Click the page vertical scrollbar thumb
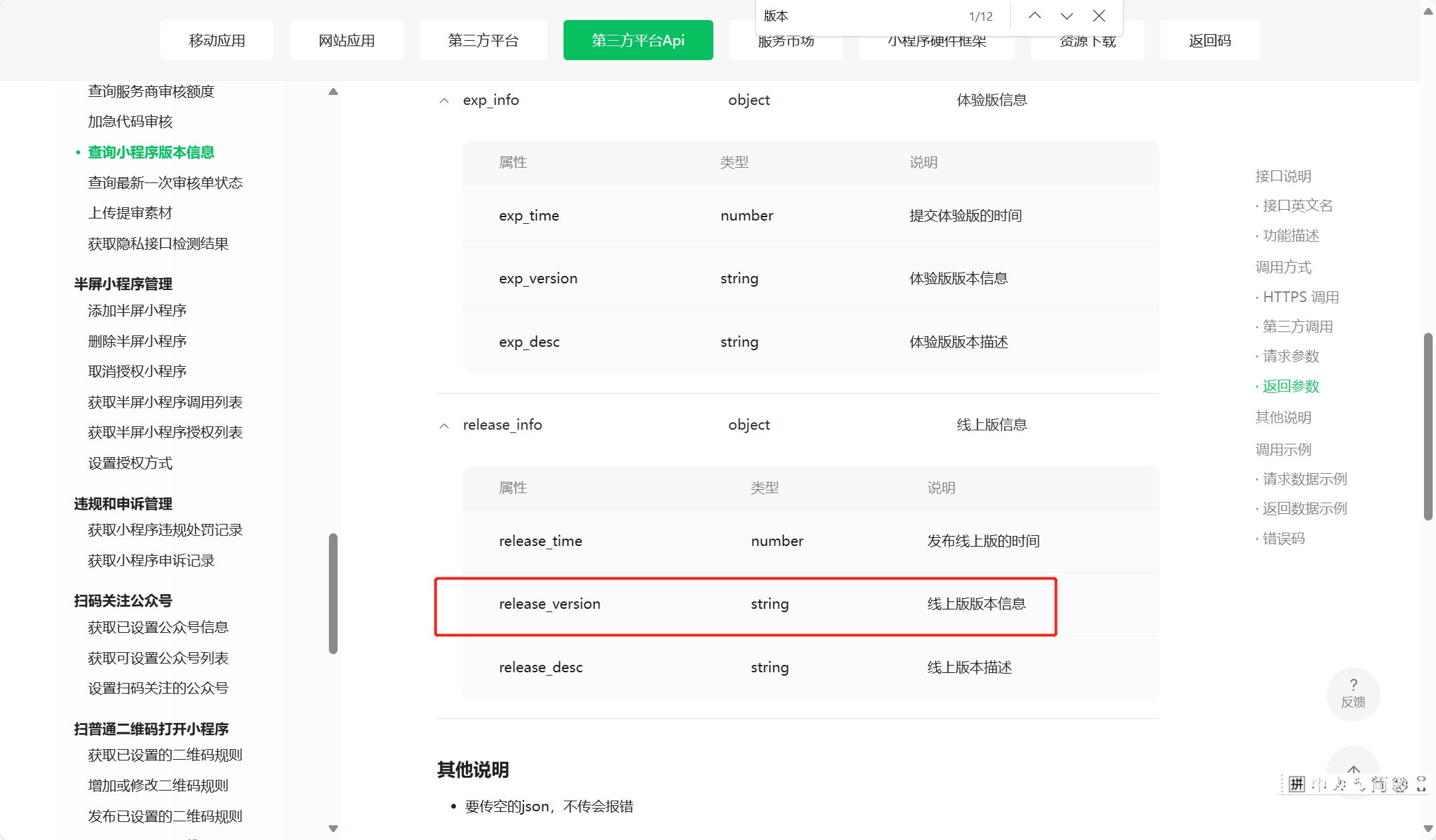 tap(1428, 428)
